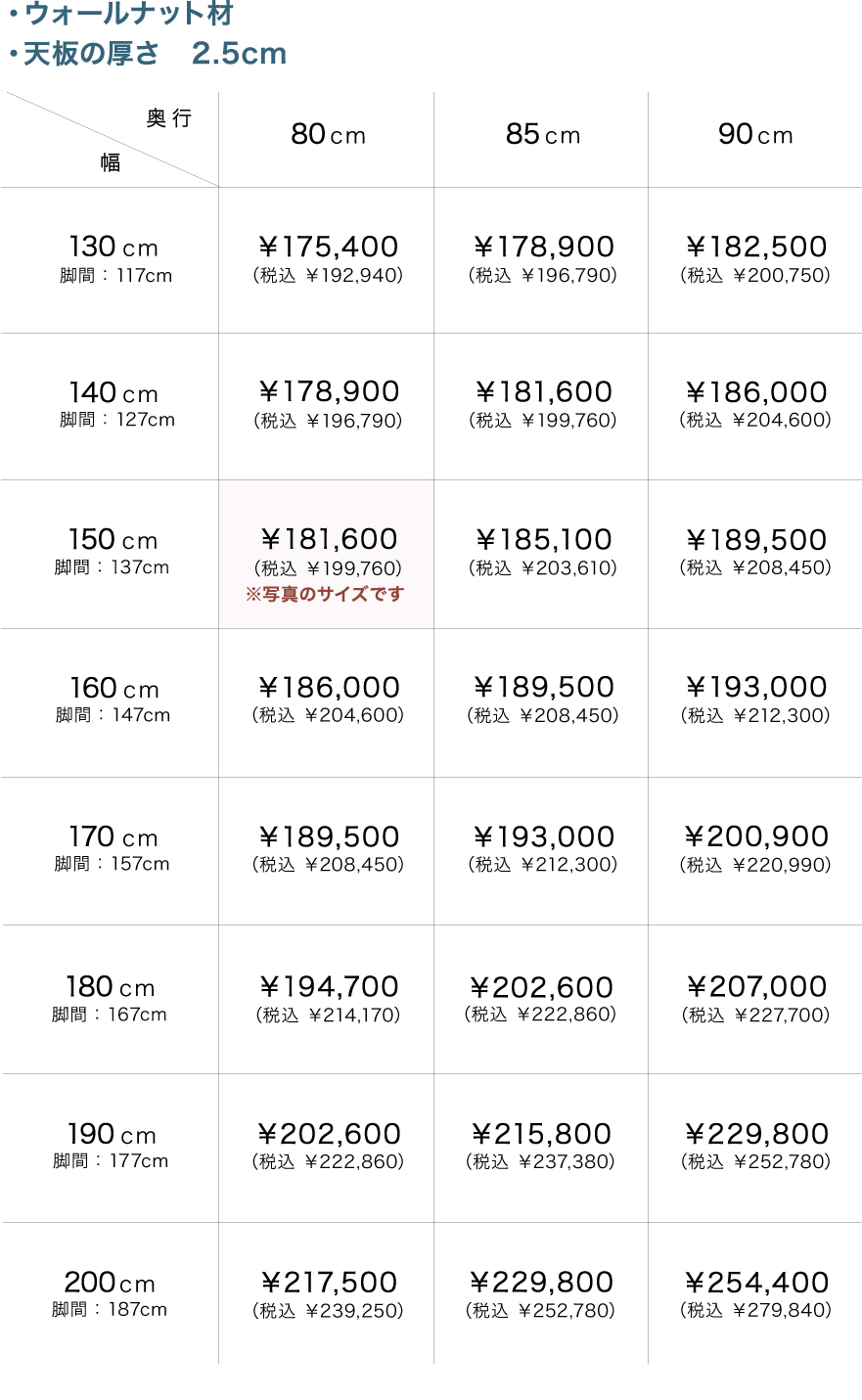Viewport: 862px width, 1400px height.
Task: Click the ※写真のサイズです note
Action: pos(325,594)
